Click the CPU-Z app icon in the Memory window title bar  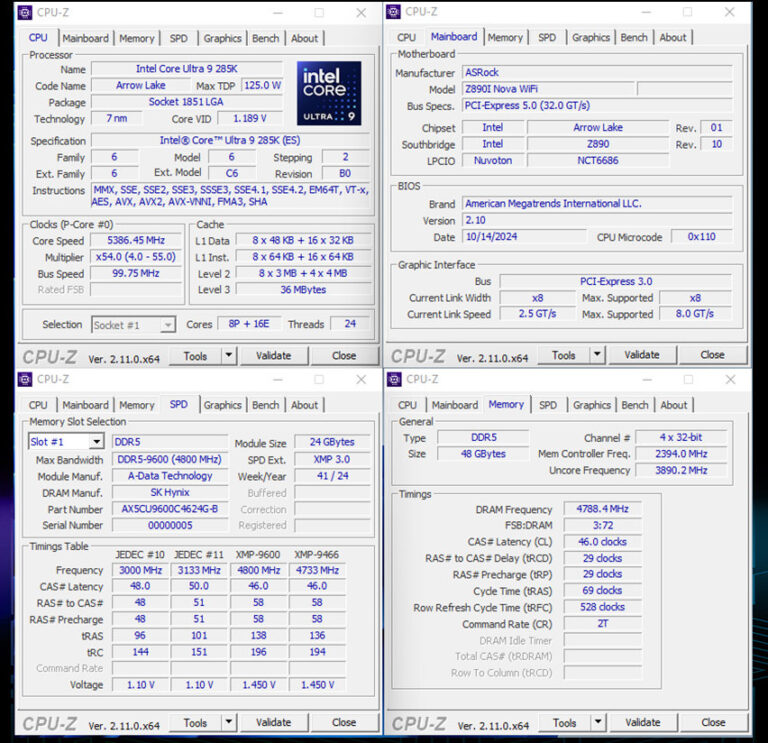coord(394,379)
